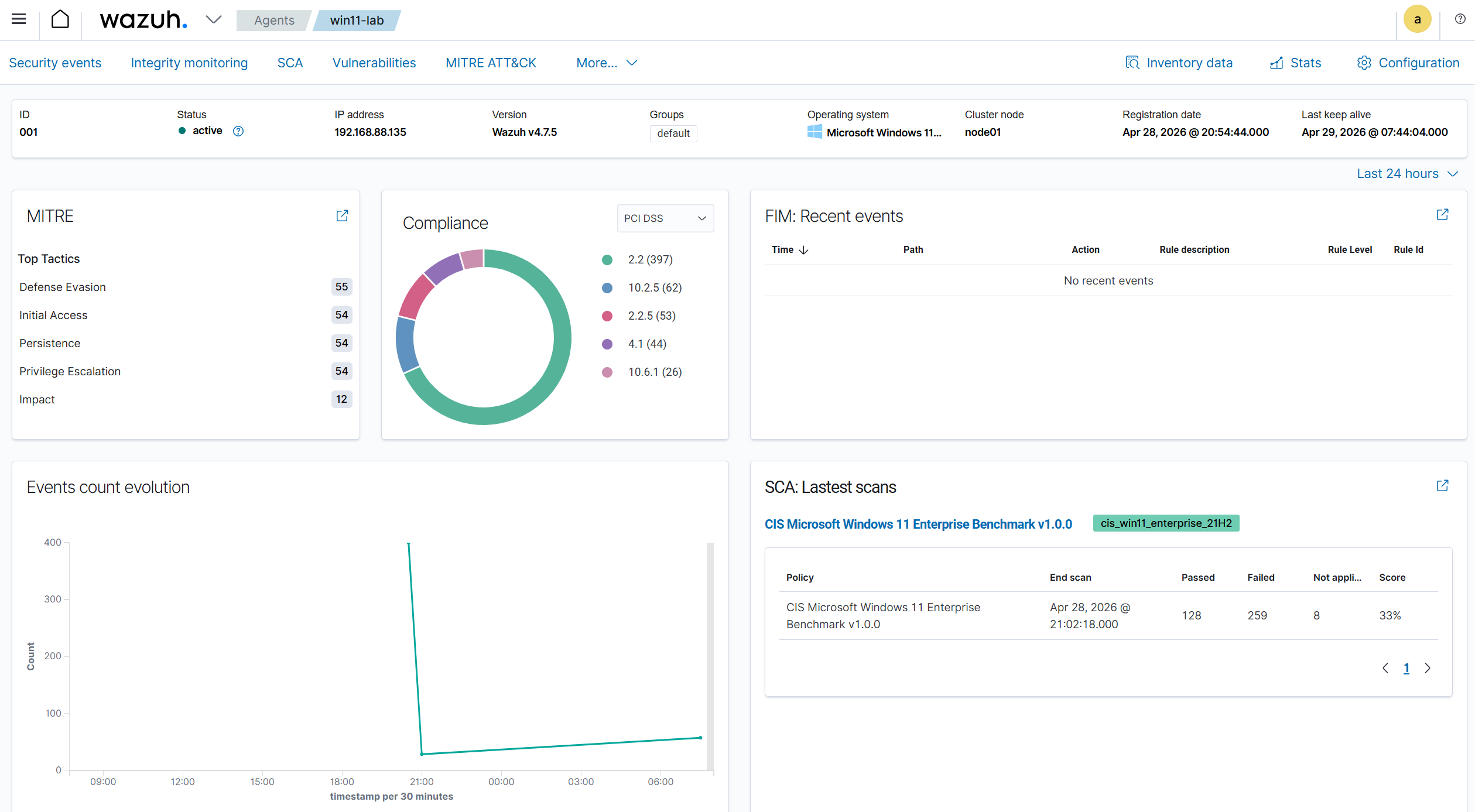
Task: Select the Impact tactic
Action: click(37, 399)
